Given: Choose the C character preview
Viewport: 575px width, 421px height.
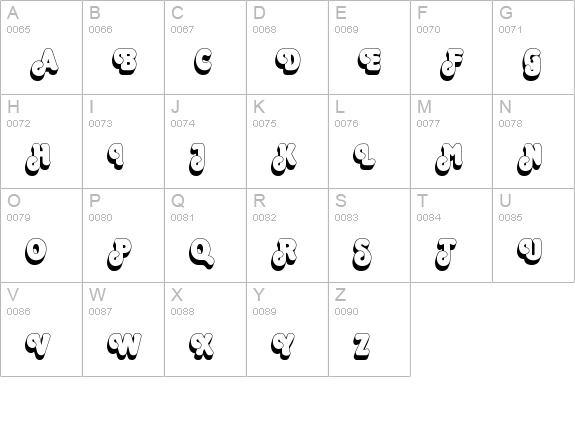Looking at the screenshot, I should (203, 61).
